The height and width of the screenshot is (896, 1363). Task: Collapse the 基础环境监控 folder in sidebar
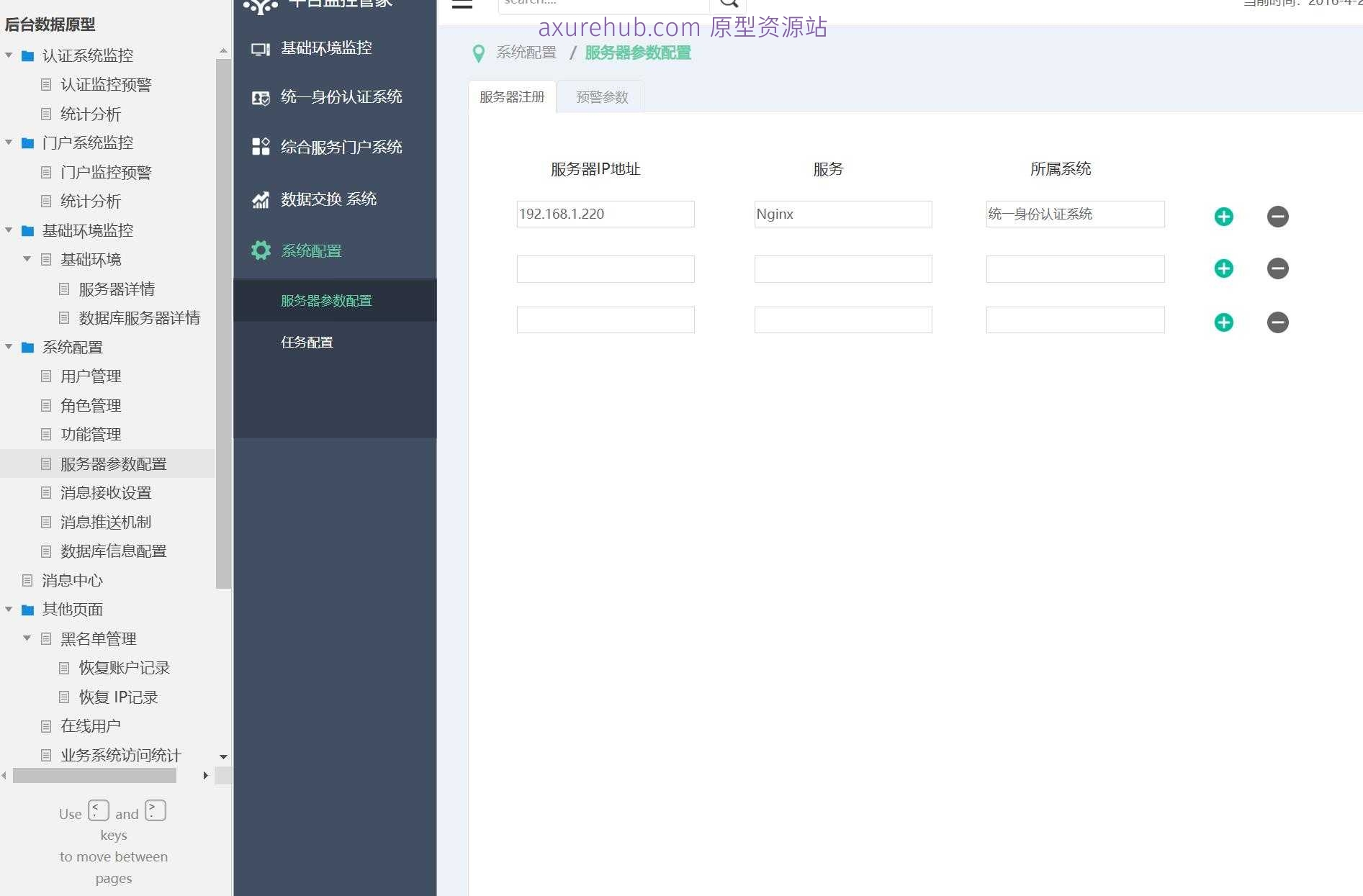(x=8, y=230)
